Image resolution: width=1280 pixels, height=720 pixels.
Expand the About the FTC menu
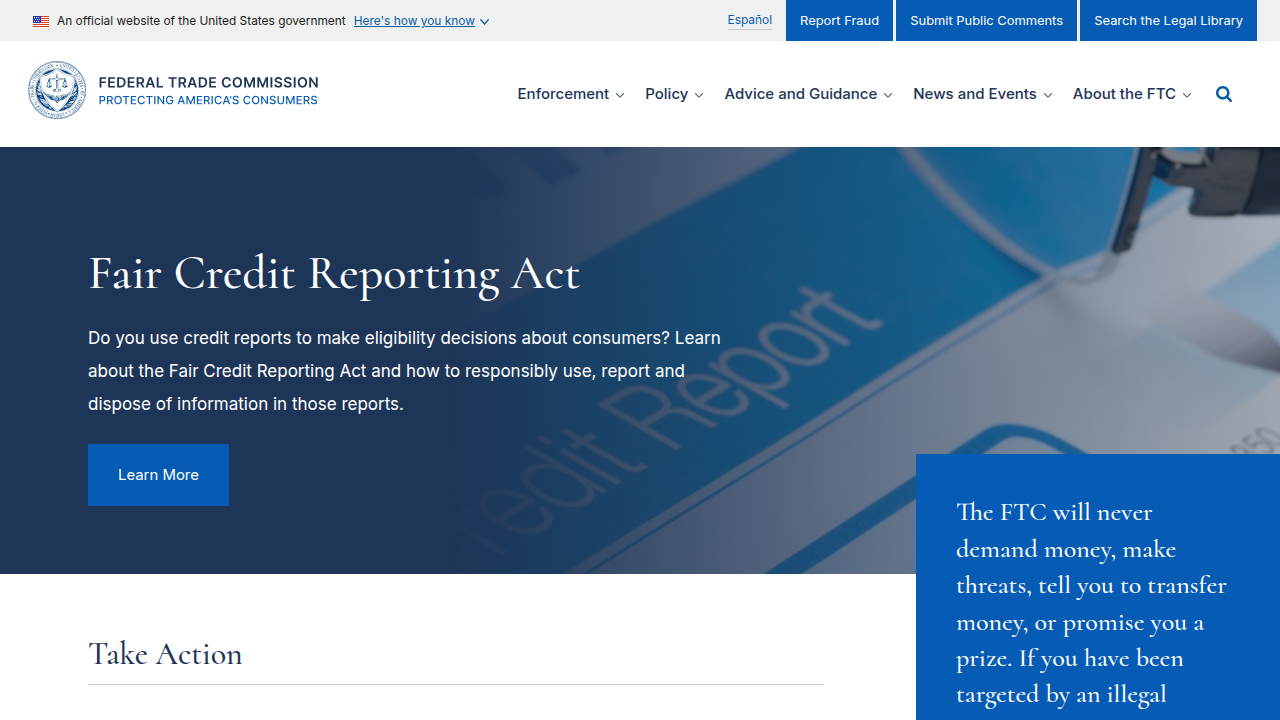click(1132, 94)
